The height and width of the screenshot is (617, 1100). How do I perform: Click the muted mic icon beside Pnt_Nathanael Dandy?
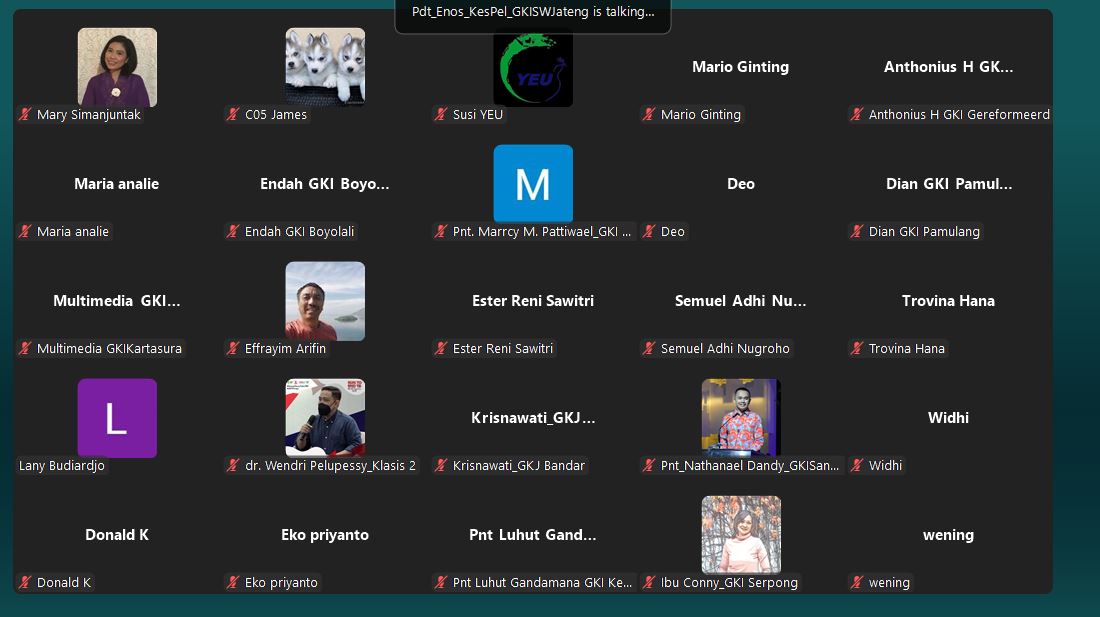pos(650,466)
